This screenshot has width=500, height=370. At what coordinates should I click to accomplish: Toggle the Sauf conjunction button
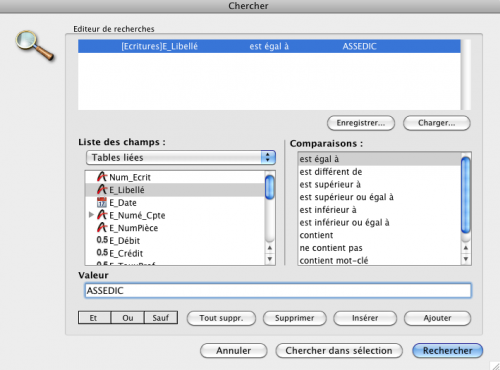pos(161,318)
